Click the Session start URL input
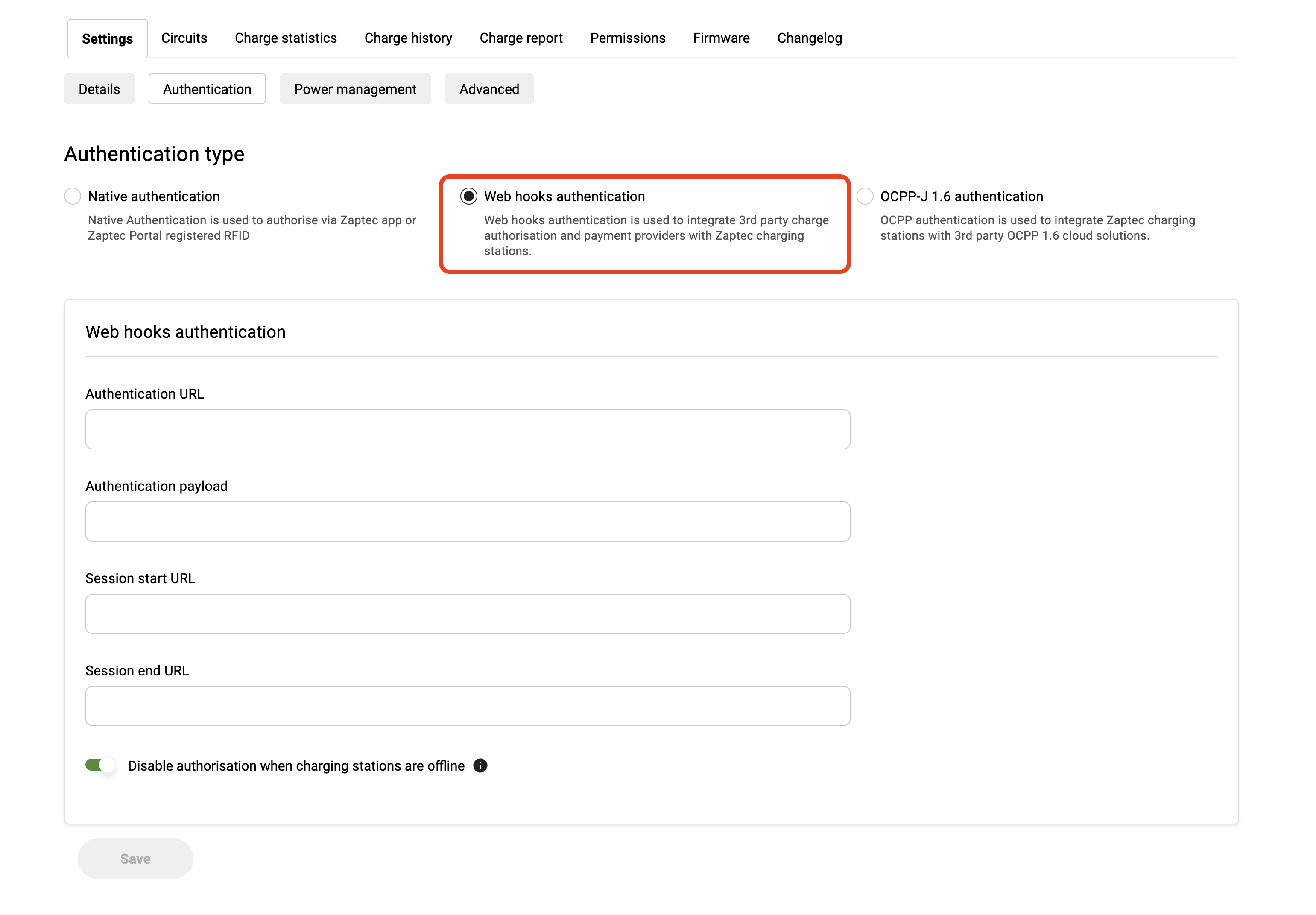Viewport: 1316px width, 915px height. pyautogui.click(x=467, y=613)
